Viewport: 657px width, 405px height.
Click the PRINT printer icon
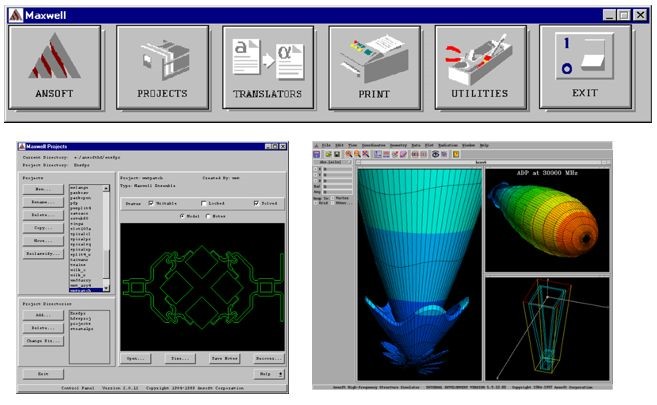(375, 67)
